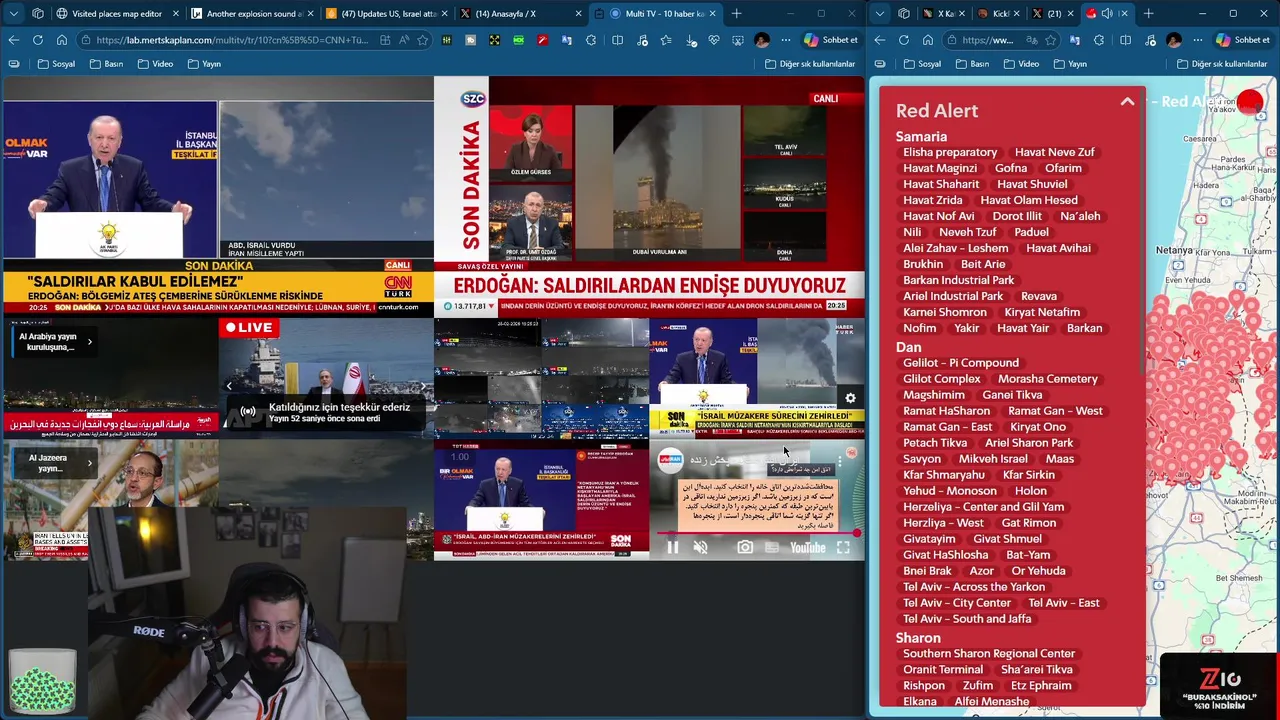Switch to (47) Updates US, Israel tab

click(x=385, y=14)
